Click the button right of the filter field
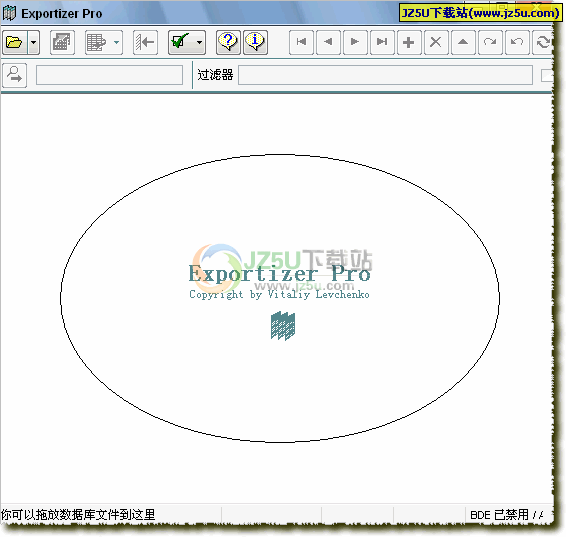The width and height of the screenshot is (566, 537). 547,75
